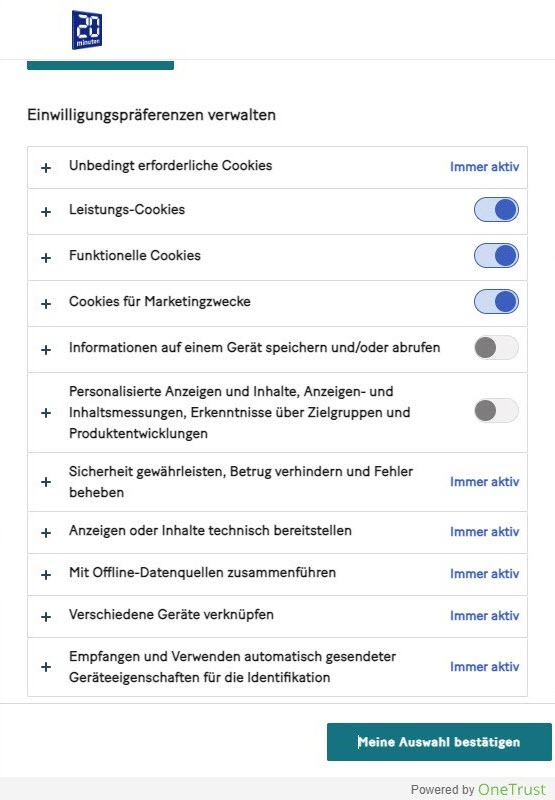Expand Unbedingt erforderliche Cookies plus icon

coord(46,168)
